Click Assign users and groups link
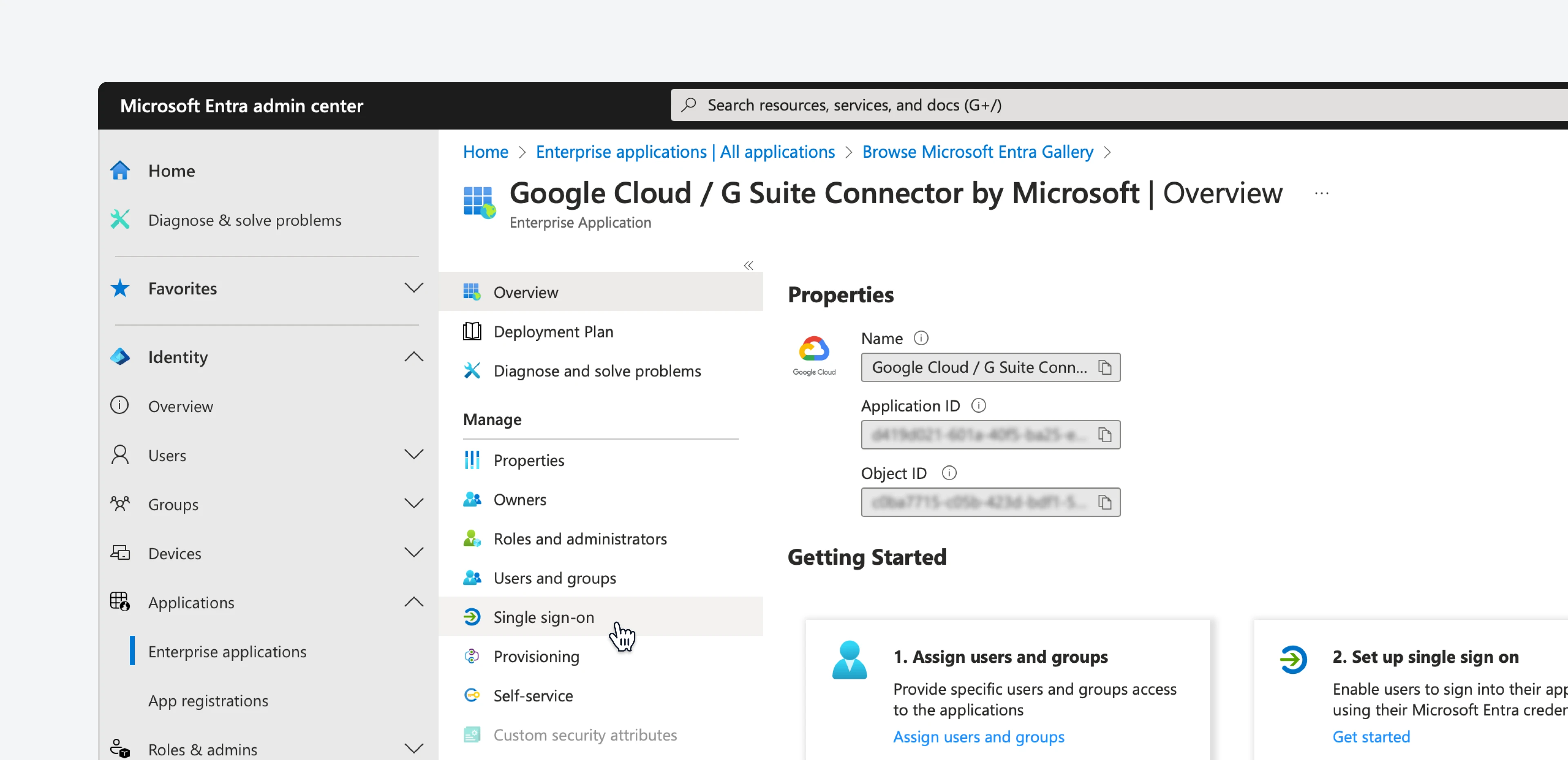 (979, 737)
